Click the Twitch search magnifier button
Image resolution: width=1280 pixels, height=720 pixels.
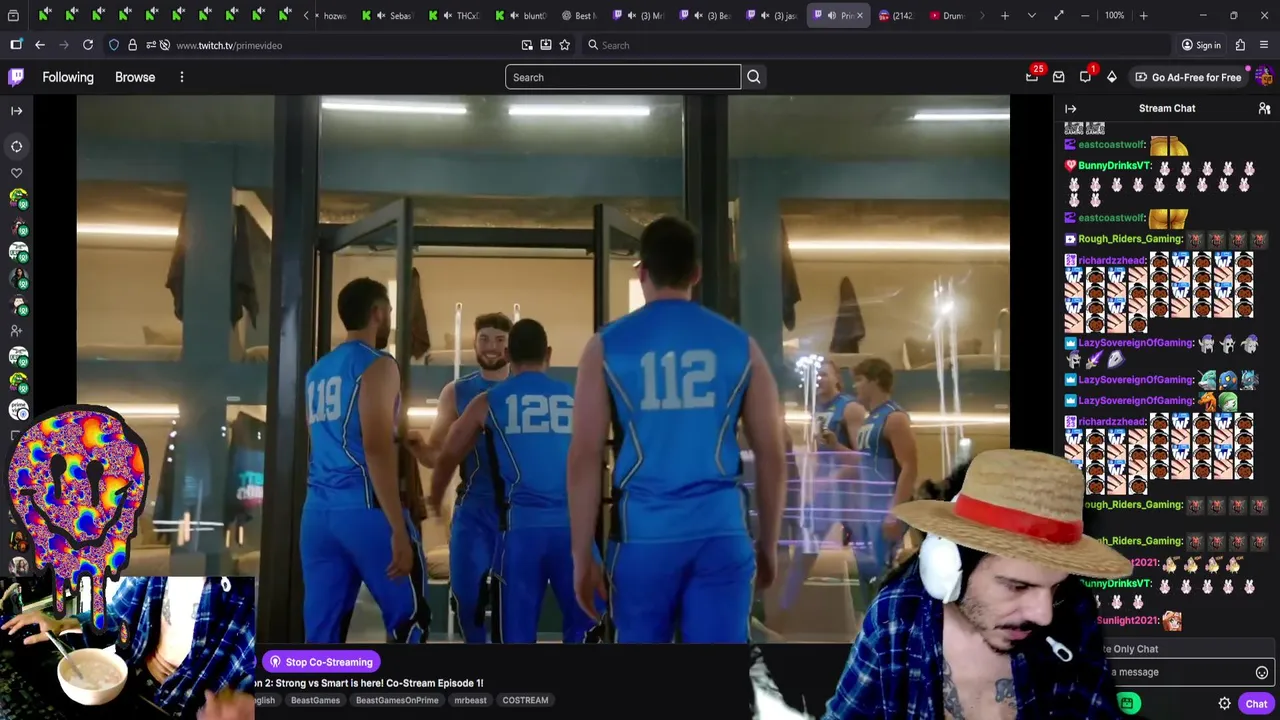pyautogui.click(x=754, y=77)
